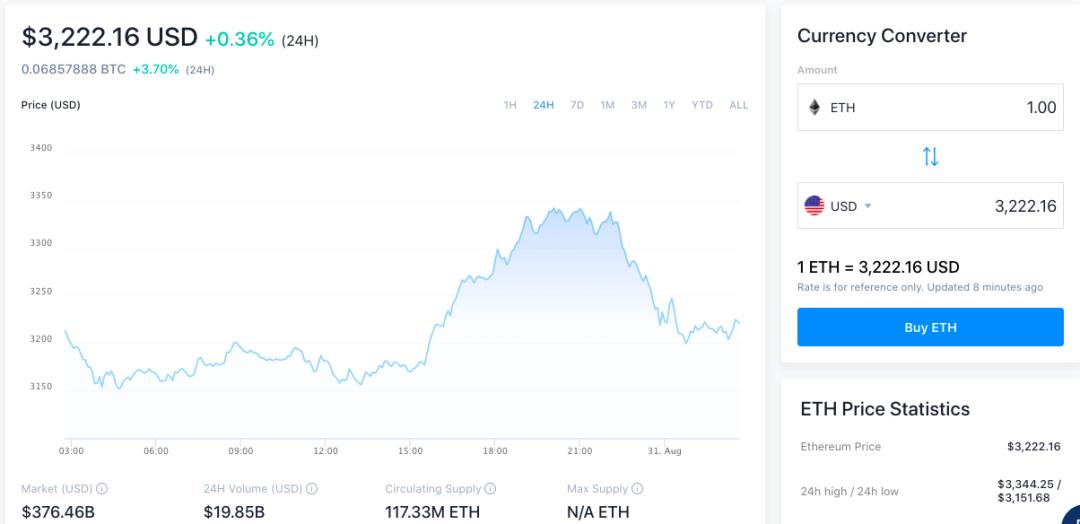Image resolution: width=1080 pixels, height=524 pixels.
Task: Click the ETH amount input field
Action: (960, 107)
